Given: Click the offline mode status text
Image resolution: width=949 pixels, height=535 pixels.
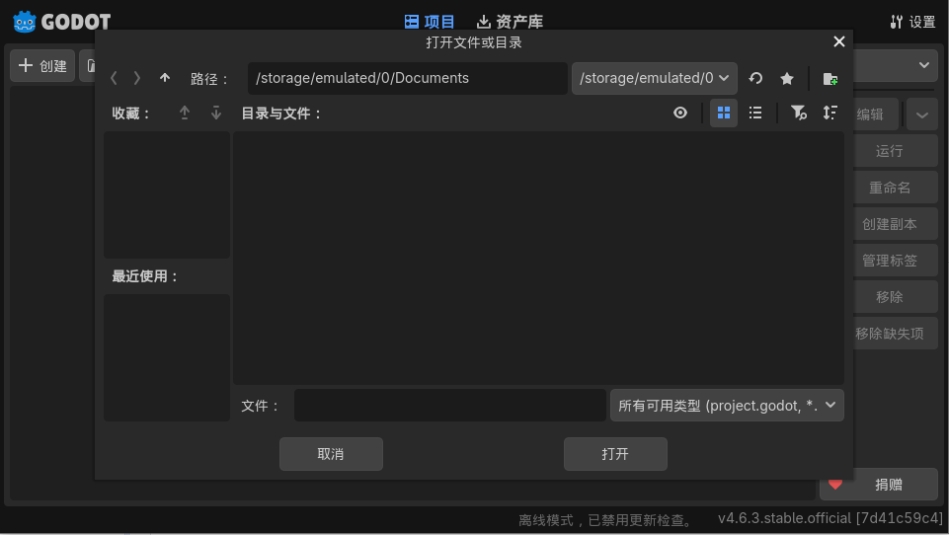Looking at the screenshot, I should 606,520.
